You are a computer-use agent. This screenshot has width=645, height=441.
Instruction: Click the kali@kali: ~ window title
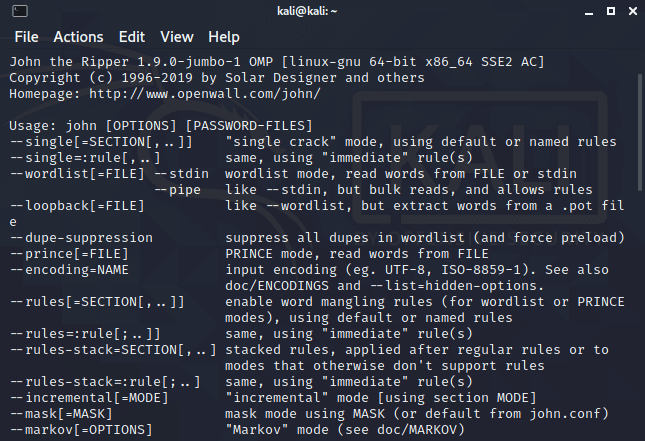(320, 11)
